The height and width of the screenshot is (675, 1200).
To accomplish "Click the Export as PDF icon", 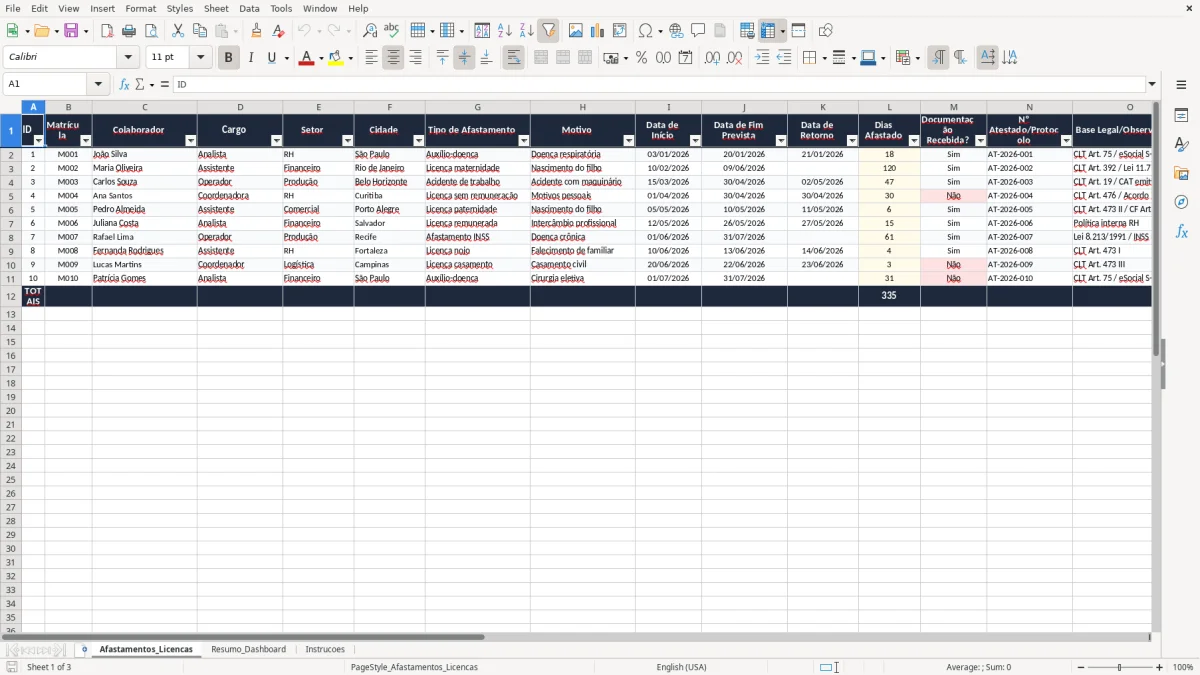I will [x=107, y=31].
